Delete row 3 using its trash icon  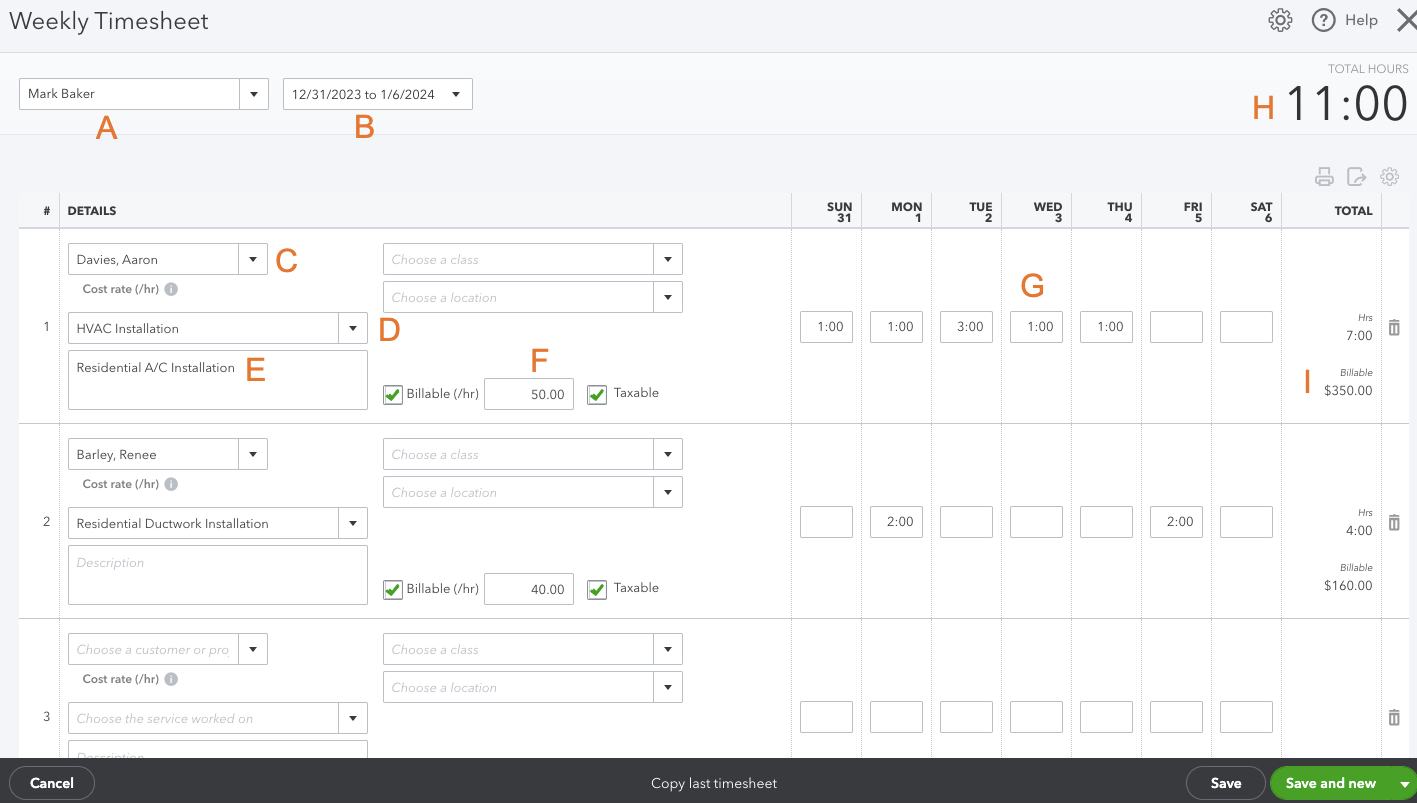coord(1394,717)
